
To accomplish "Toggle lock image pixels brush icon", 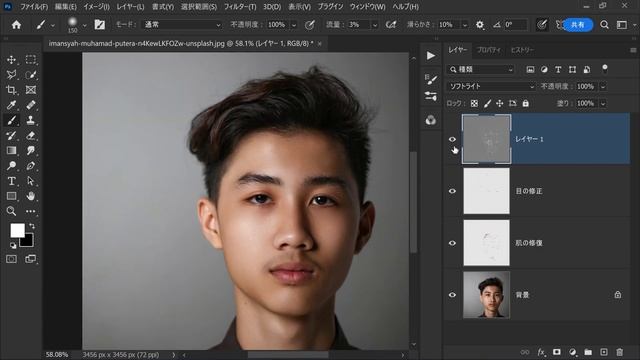I will (x=487, y=103).
